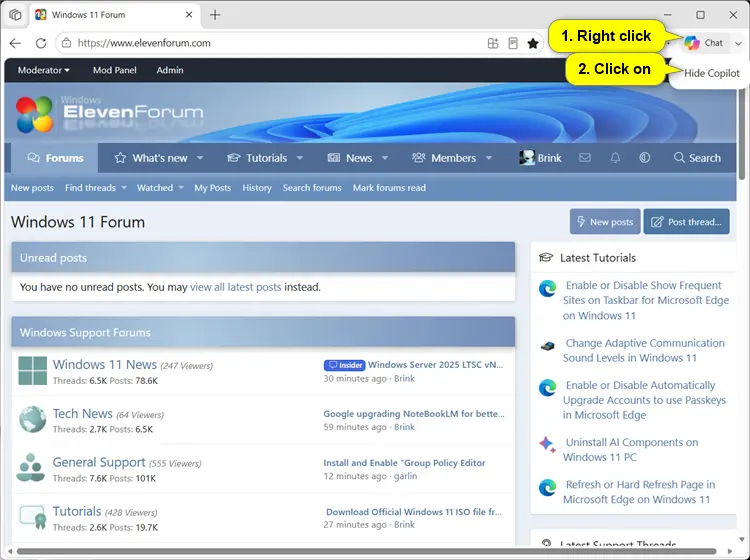Expand the Members dropdown arrow
The height and width of the screenshot is (560, 750).
[x=489, y=158]
